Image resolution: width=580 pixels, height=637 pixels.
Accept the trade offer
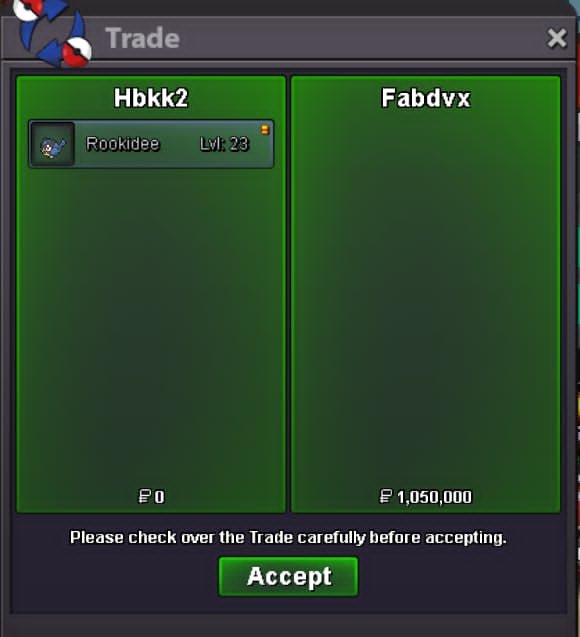(288, 576)
